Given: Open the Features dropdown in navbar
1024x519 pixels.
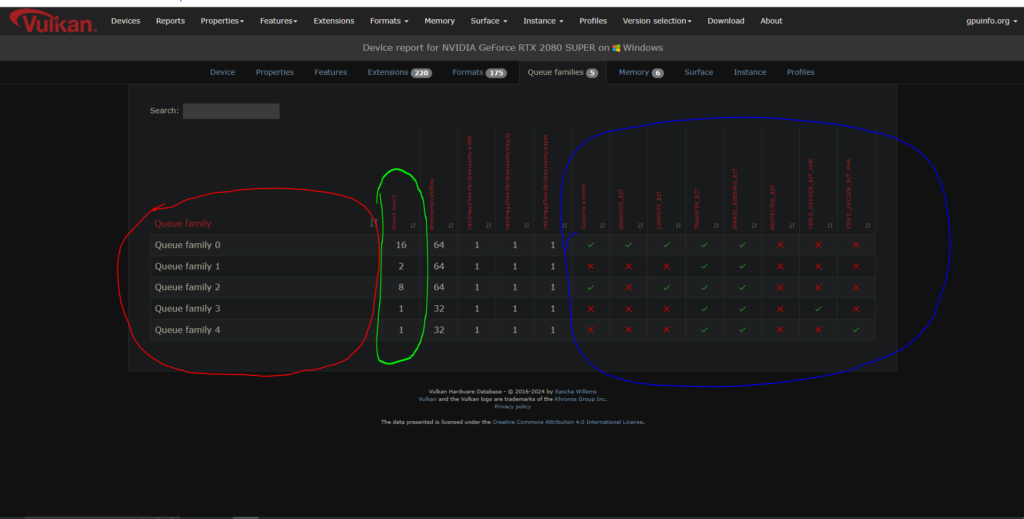Looking at the screenshot, I should (278, 21).
